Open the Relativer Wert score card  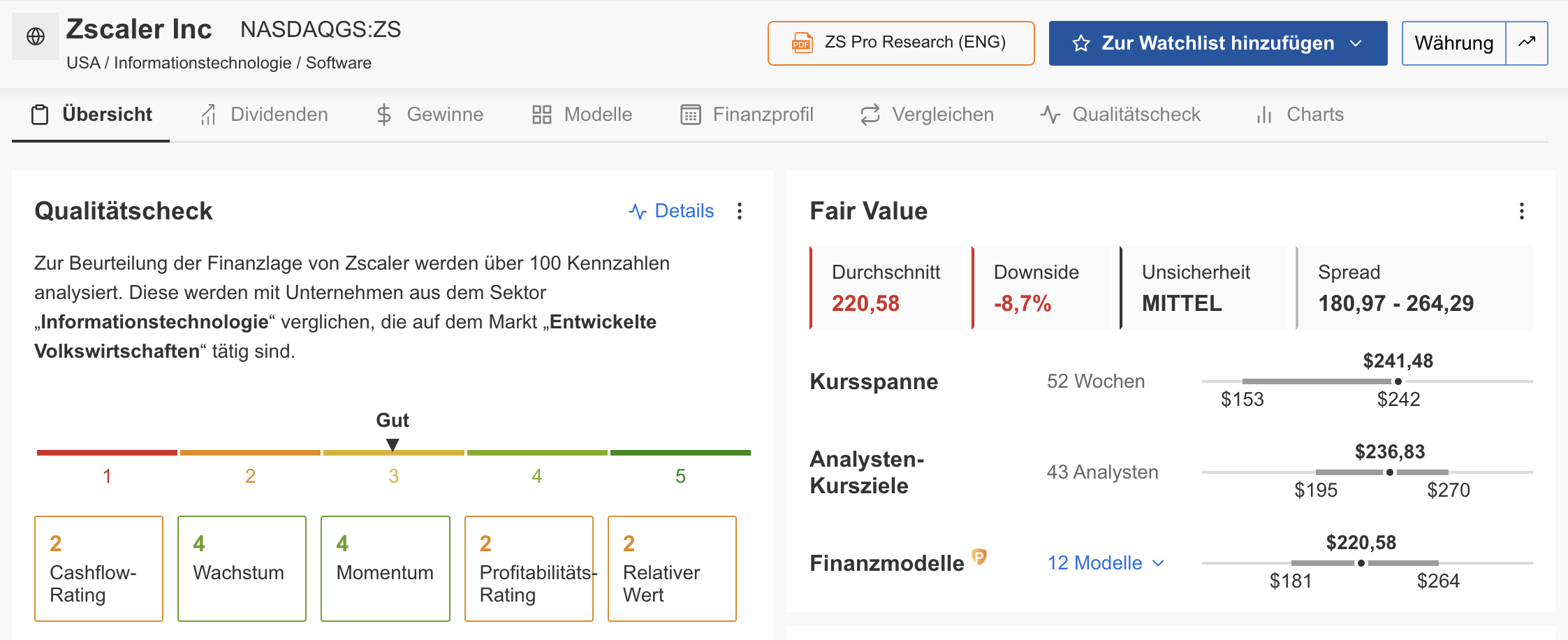coord(672,569)
